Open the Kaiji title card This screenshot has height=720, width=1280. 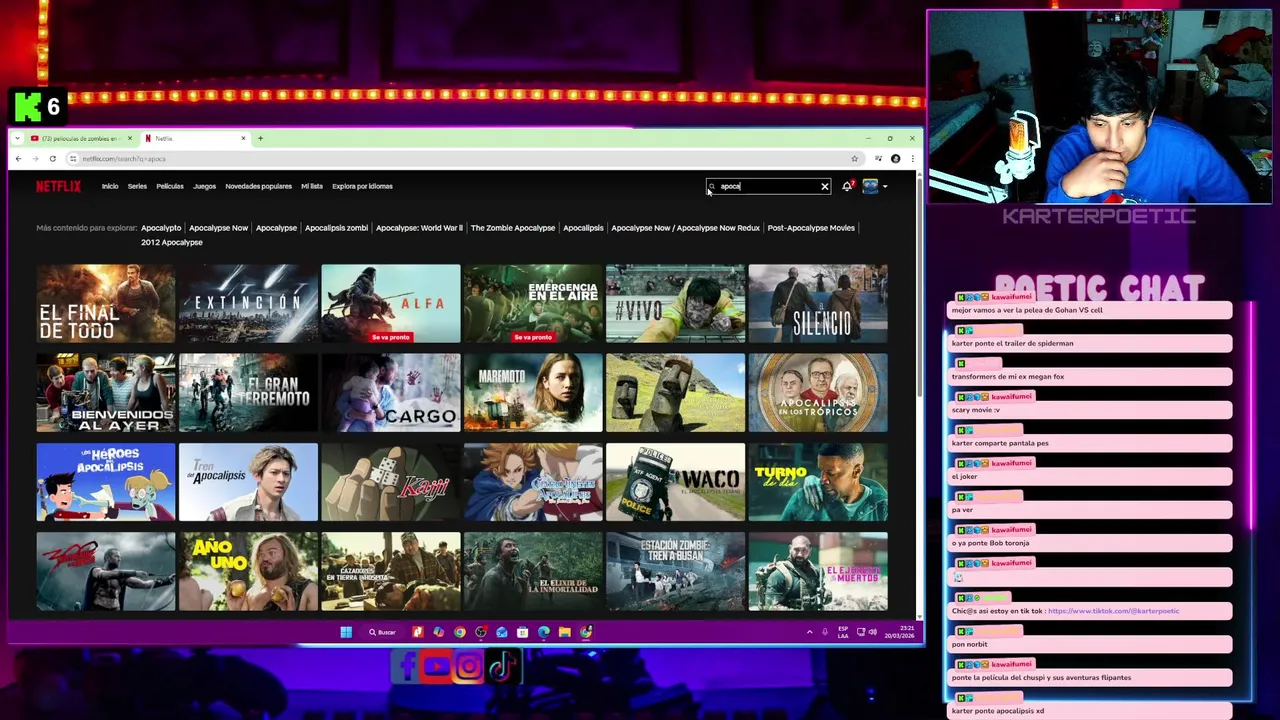pos(391,482)
